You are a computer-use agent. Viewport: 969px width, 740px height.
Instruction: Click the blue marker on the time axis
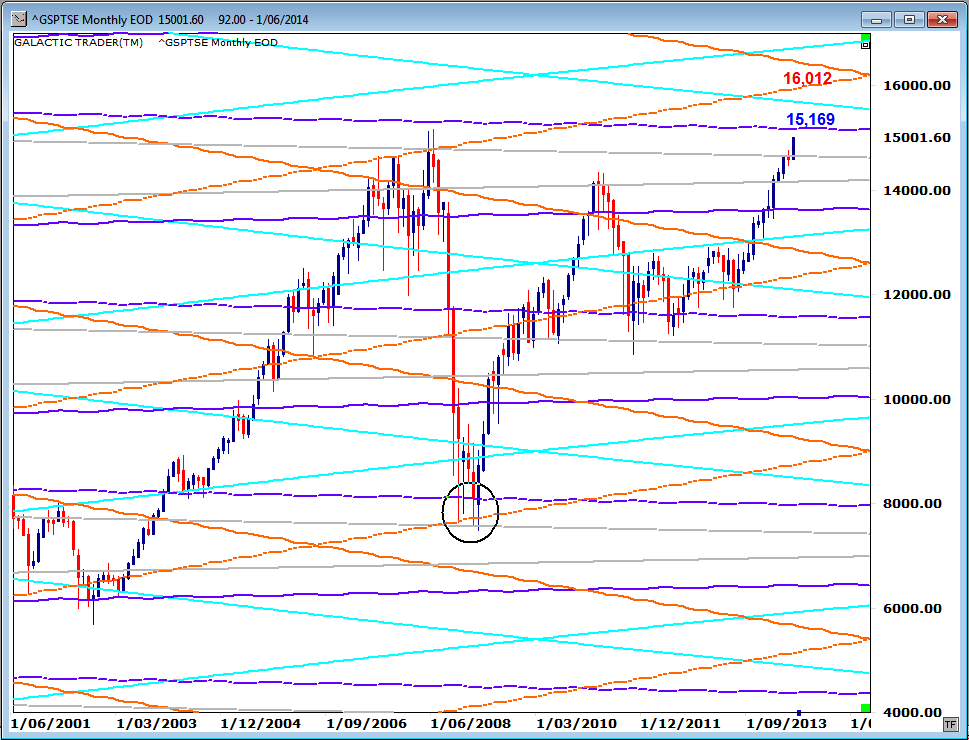click(x=798, y=713)
